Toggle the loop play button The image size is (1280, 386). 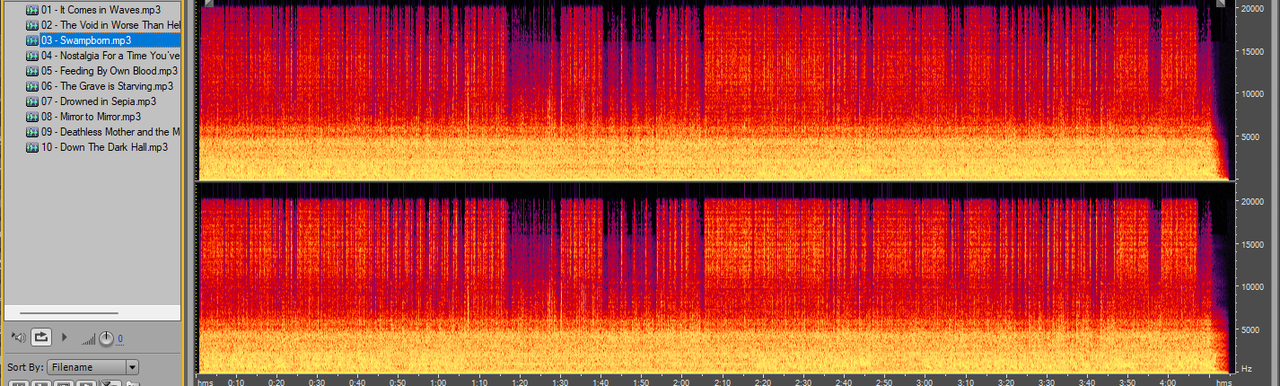(x=41, y=337)
